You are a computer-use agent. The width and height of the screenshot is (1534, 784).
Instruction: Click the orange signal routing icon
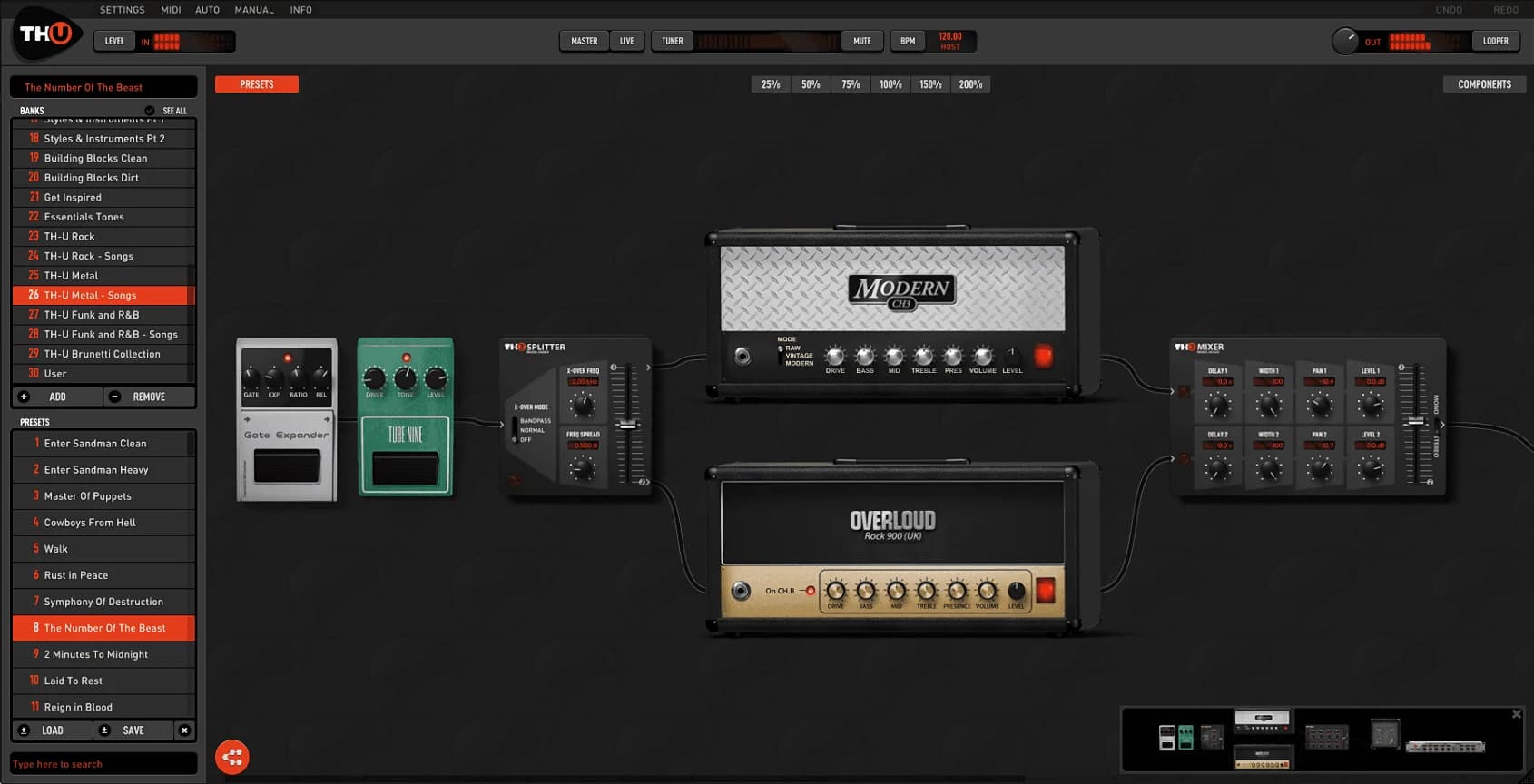[232, 757]
